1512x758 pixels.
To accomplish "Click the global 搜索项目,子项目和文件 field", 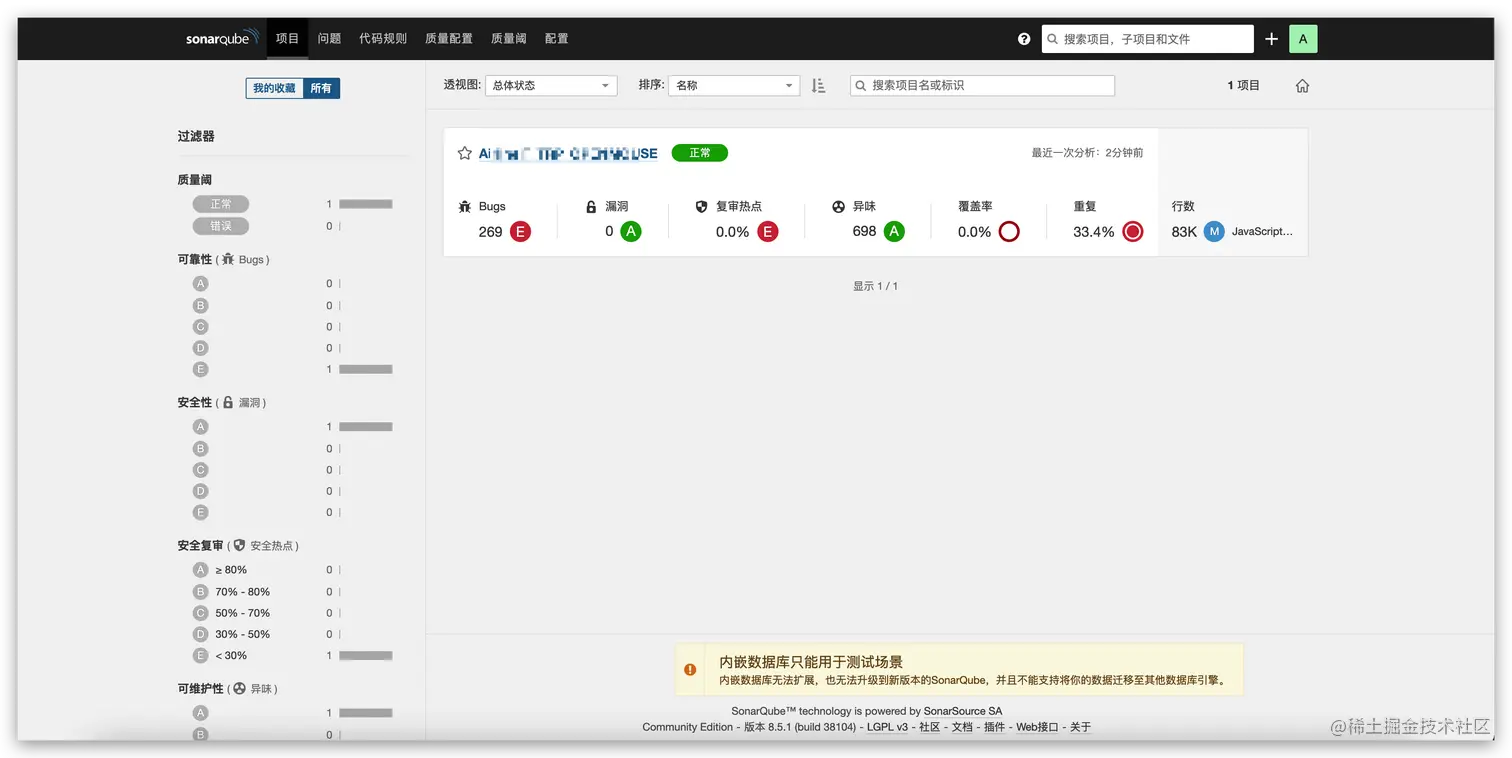I will point(1147,39).
